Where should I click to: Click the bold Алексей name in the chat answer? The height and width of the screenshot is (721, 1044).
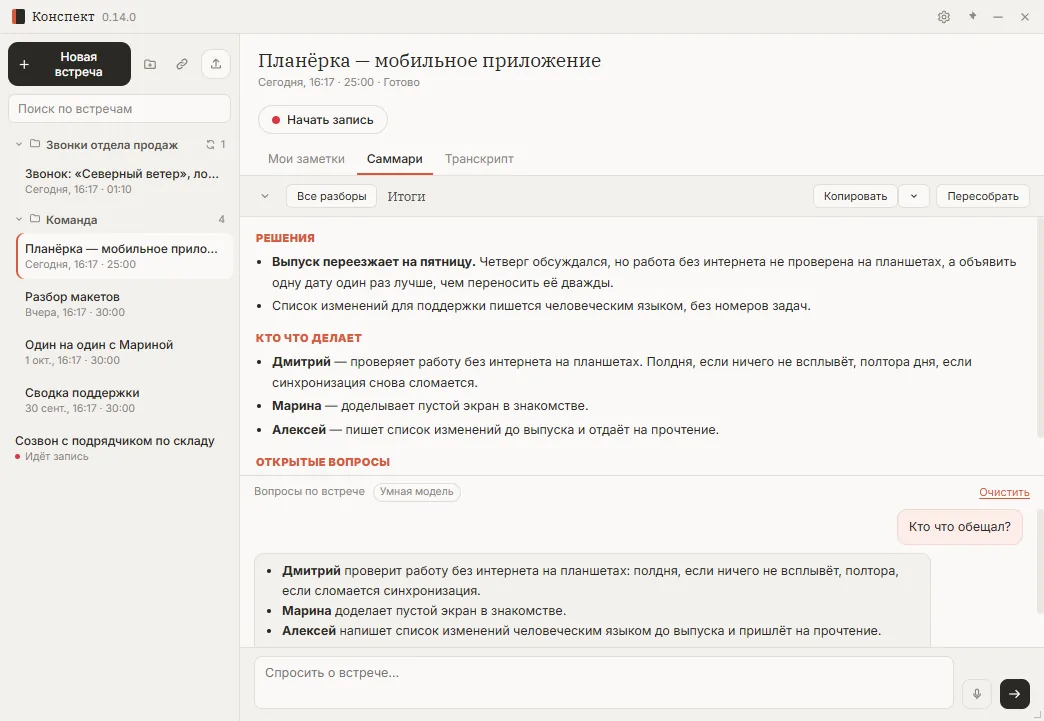[309, 630]
